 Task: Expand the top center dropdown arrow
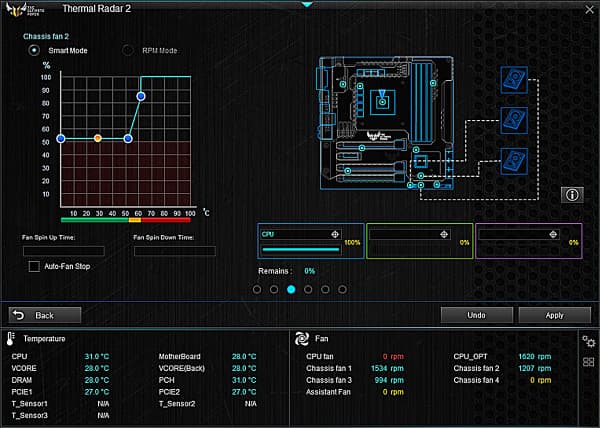(307, 5)
